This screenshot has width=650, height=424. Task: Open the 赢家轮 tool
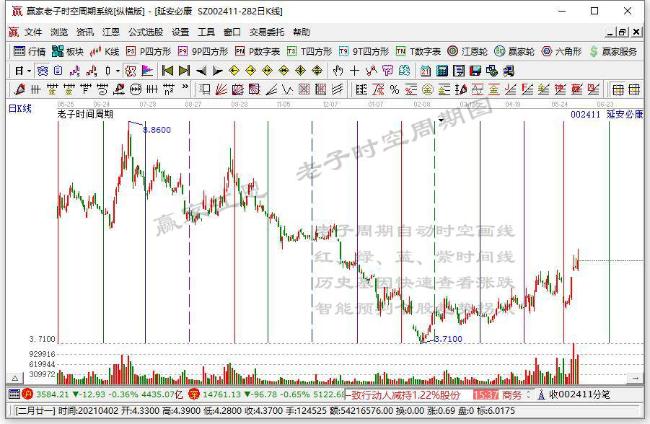[514, 51]
